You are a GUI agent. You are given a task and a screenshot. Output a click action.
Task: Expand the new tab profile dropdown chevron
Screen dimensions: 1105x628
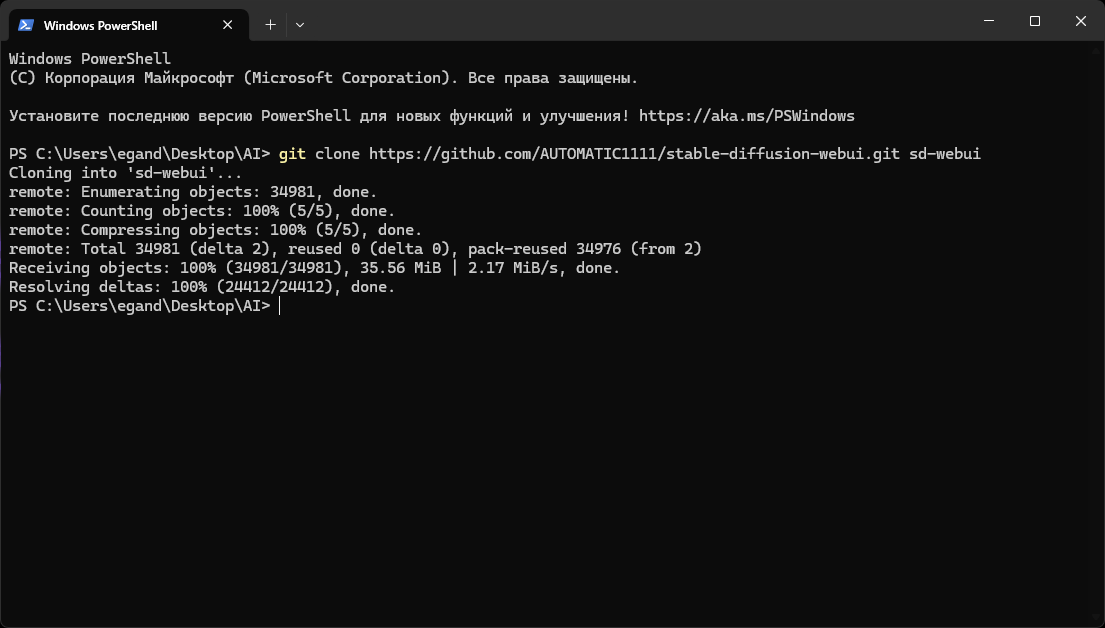pyautogui.click(x=300, y=25)
